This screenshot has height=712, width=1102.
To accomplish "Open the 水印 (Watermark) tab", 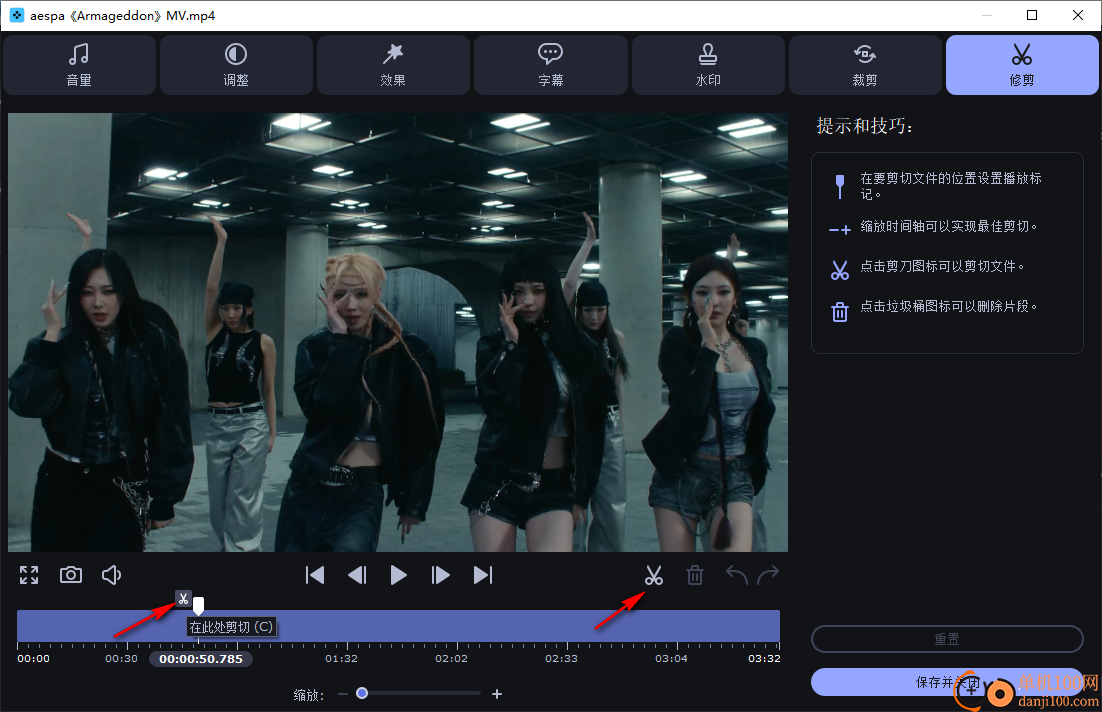I will (708, 65).
